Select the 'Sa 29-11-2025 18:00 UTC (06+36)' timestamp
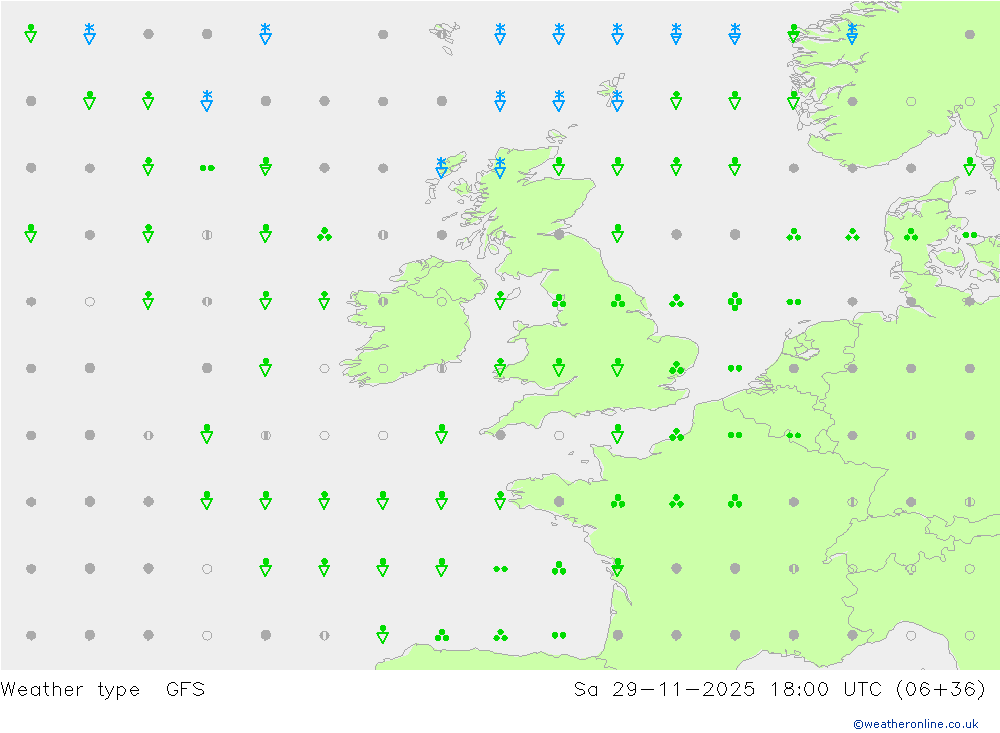Viewport: 1000px width, 733px height. 779,690
